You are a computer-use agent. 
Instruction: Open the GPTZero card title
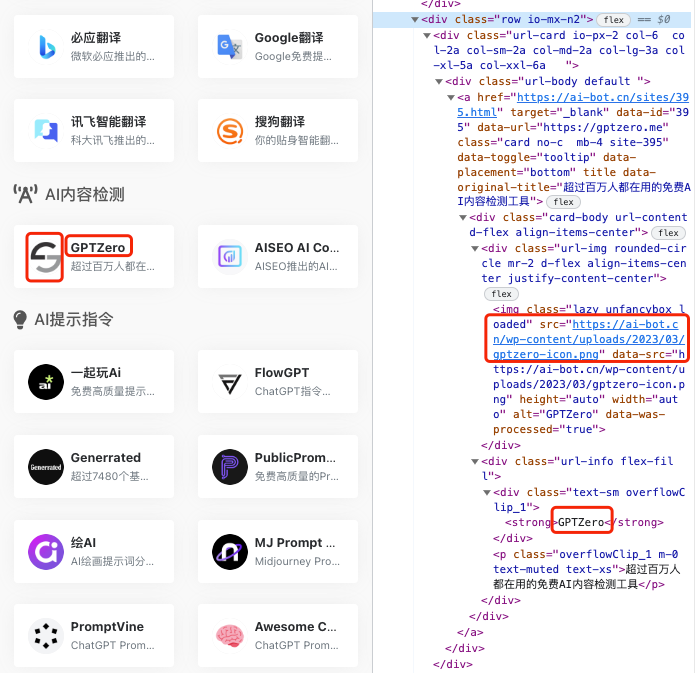tap(98, 247)
